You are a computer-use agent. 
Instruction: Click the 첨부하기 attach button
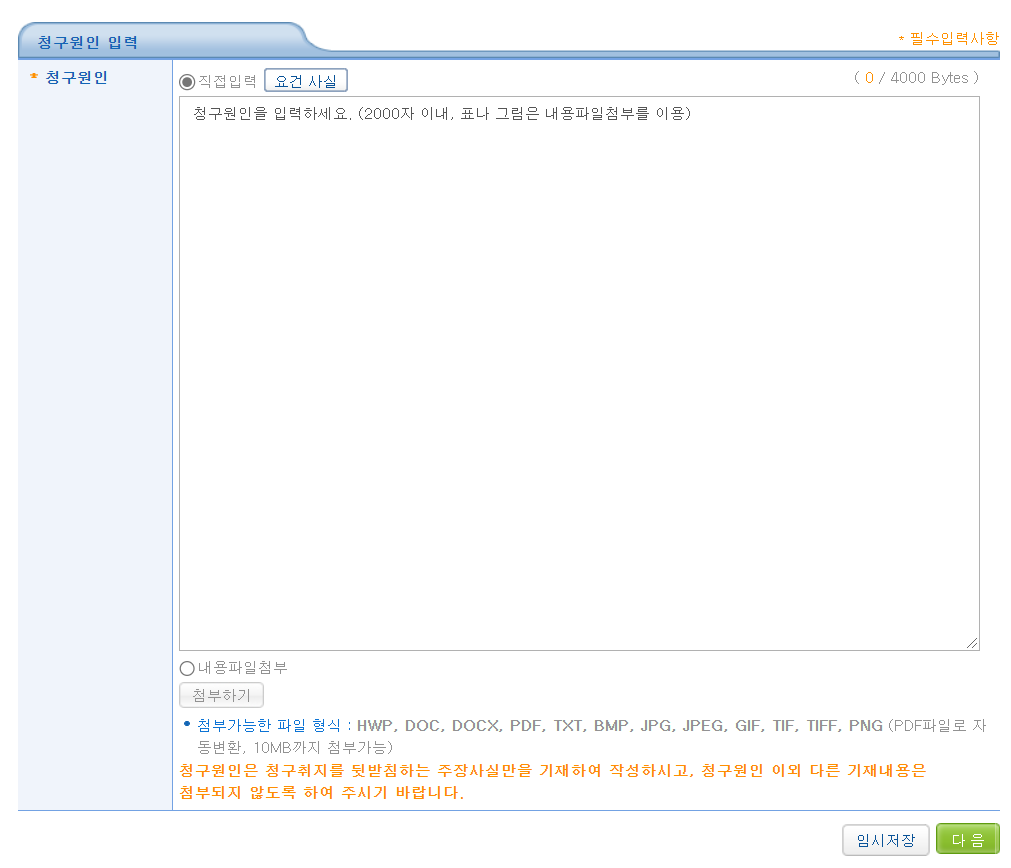point(221,695)
